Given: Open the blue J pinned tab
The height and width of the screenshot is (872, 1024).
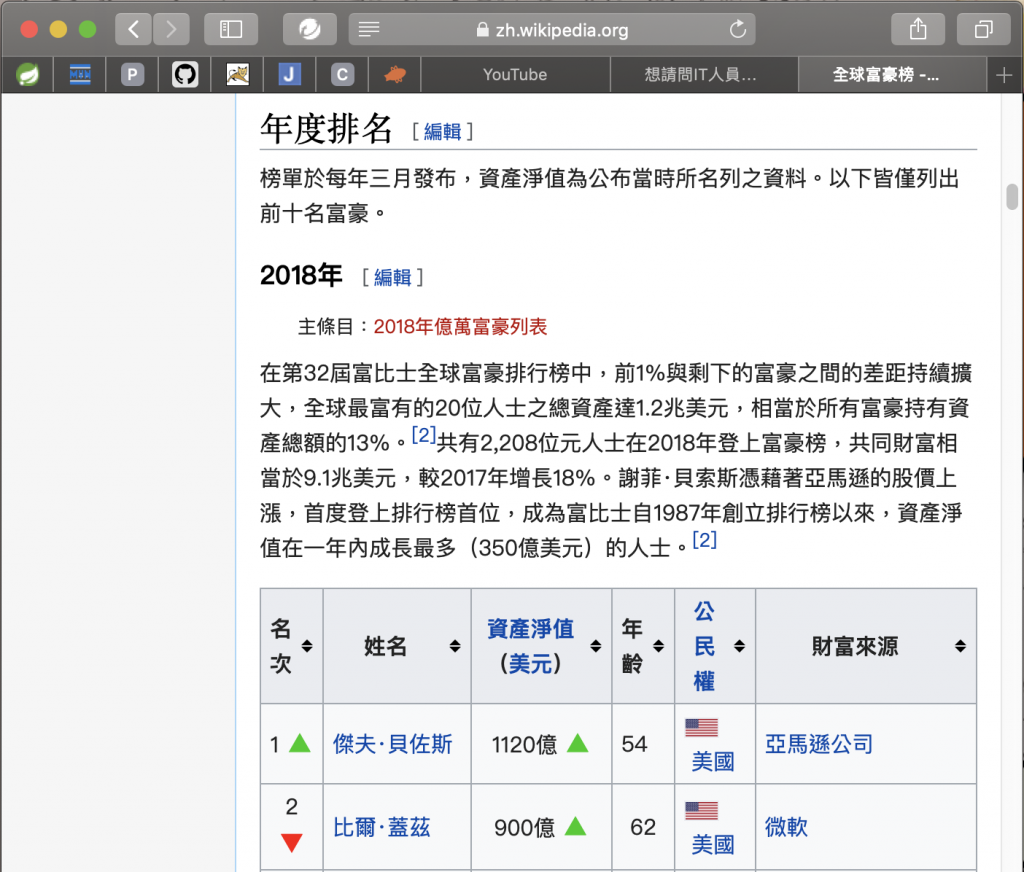Looking at the screenshot, I should 289,74.
